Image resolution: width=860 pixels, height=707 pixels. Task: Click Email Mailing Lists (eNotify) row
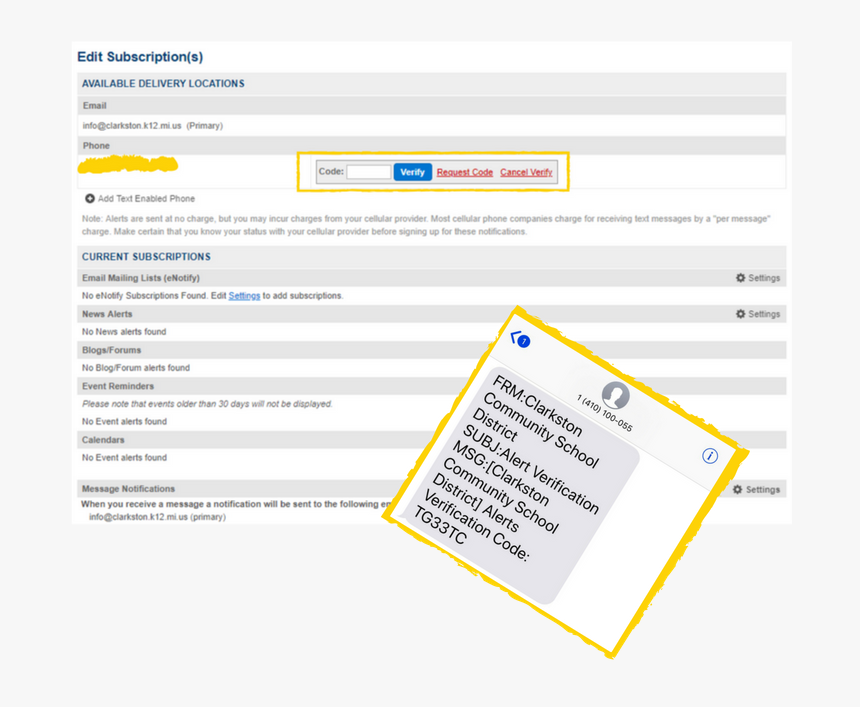[x=432, y=278]
